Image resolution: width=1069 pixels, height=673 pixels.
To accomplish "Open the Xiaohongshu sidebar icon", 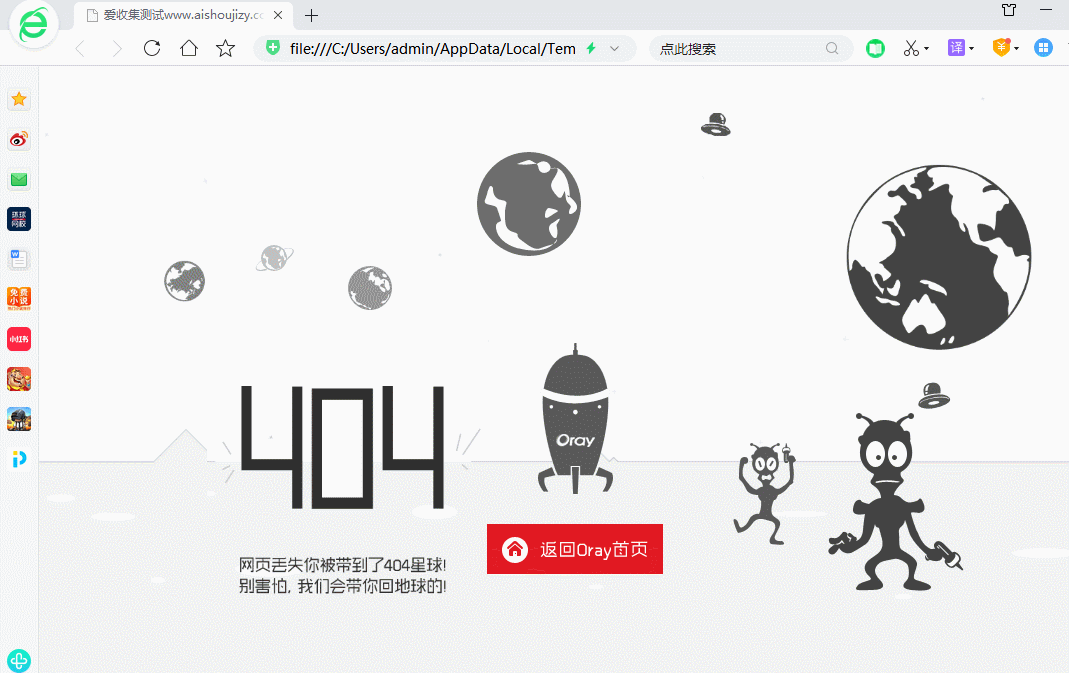I will tap(19, 339).
